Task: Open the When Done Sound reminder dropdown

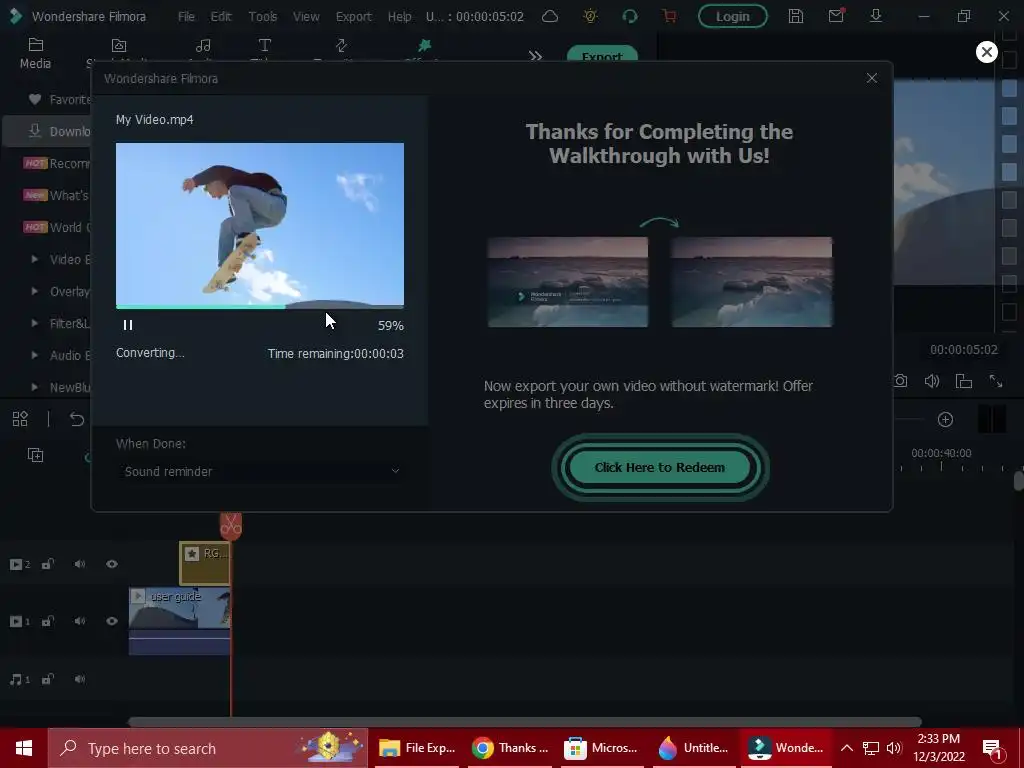Action: 261,472
